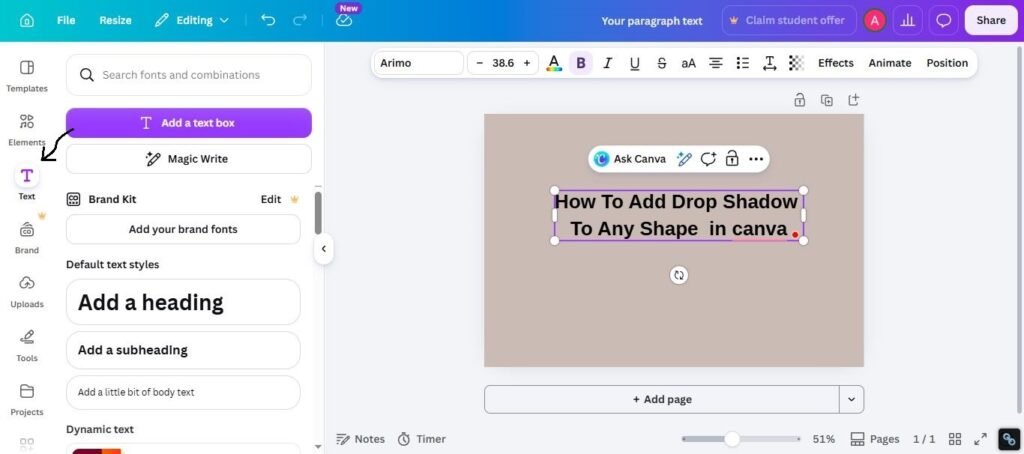
Task: Open comments speech bubble icon
Action: point(944,20)
